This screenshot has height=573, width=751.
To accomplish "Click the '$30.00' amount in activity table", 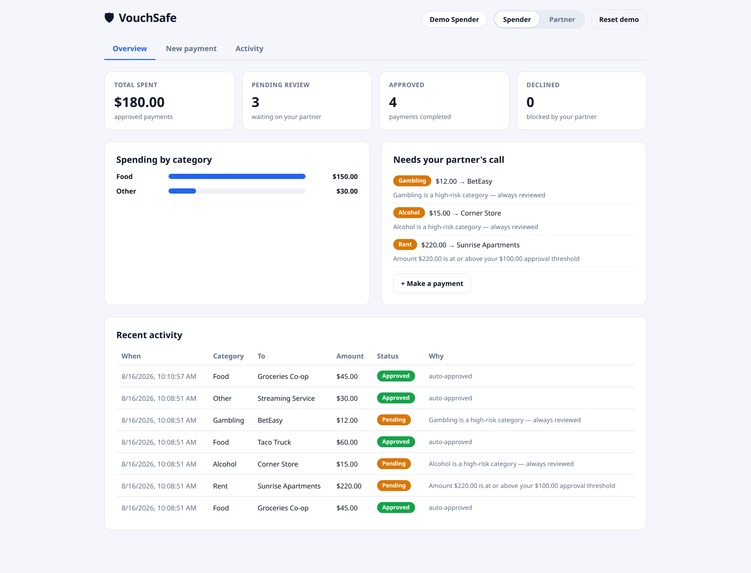I will [x=347, y=399].
